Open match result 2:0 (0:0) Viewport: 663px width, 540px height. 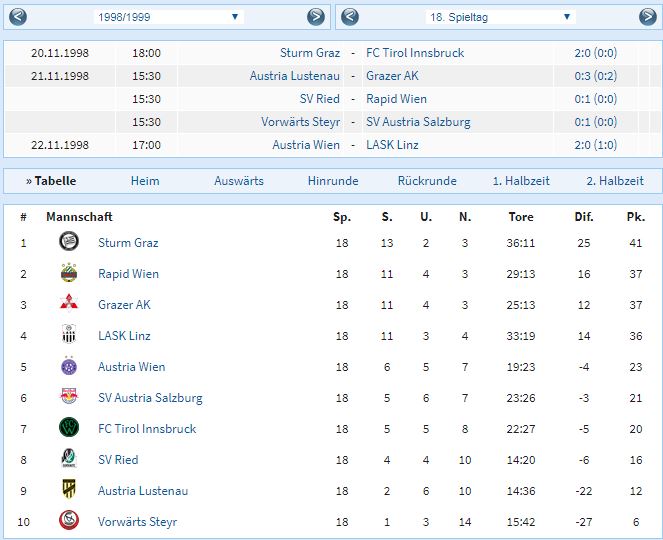(x=595, y=53)
